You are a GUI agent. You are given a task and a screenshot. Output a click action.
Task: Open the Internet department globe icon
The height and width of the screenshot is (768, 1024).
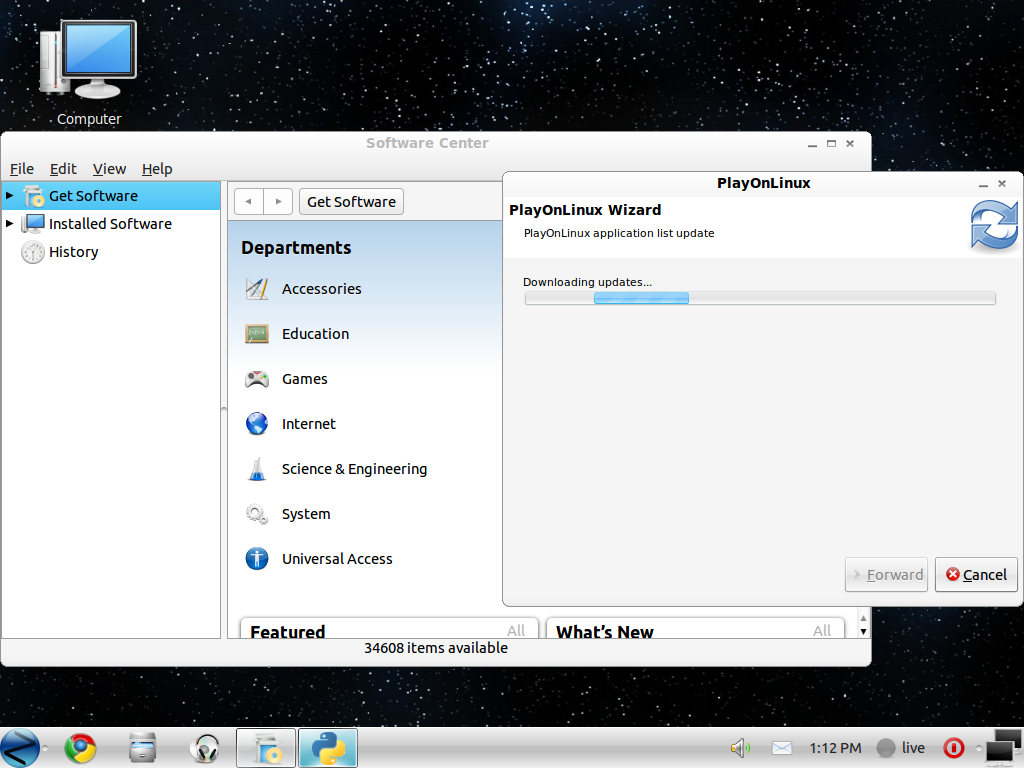coord(257,424)
